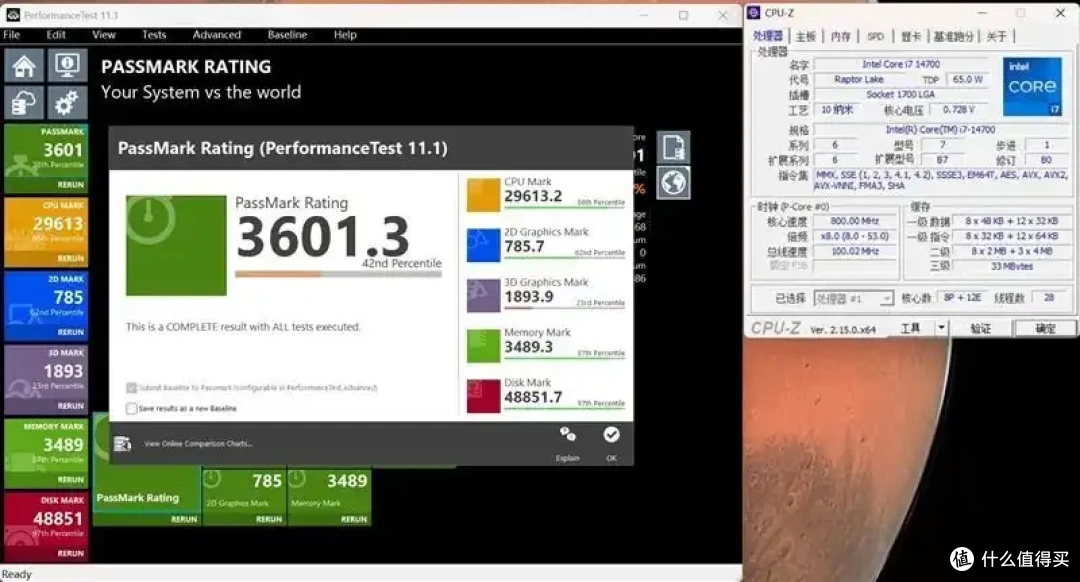Expand the arrow next to 工具 in CPU-Z
The image size is (1080, 582).
pos(941,328)
